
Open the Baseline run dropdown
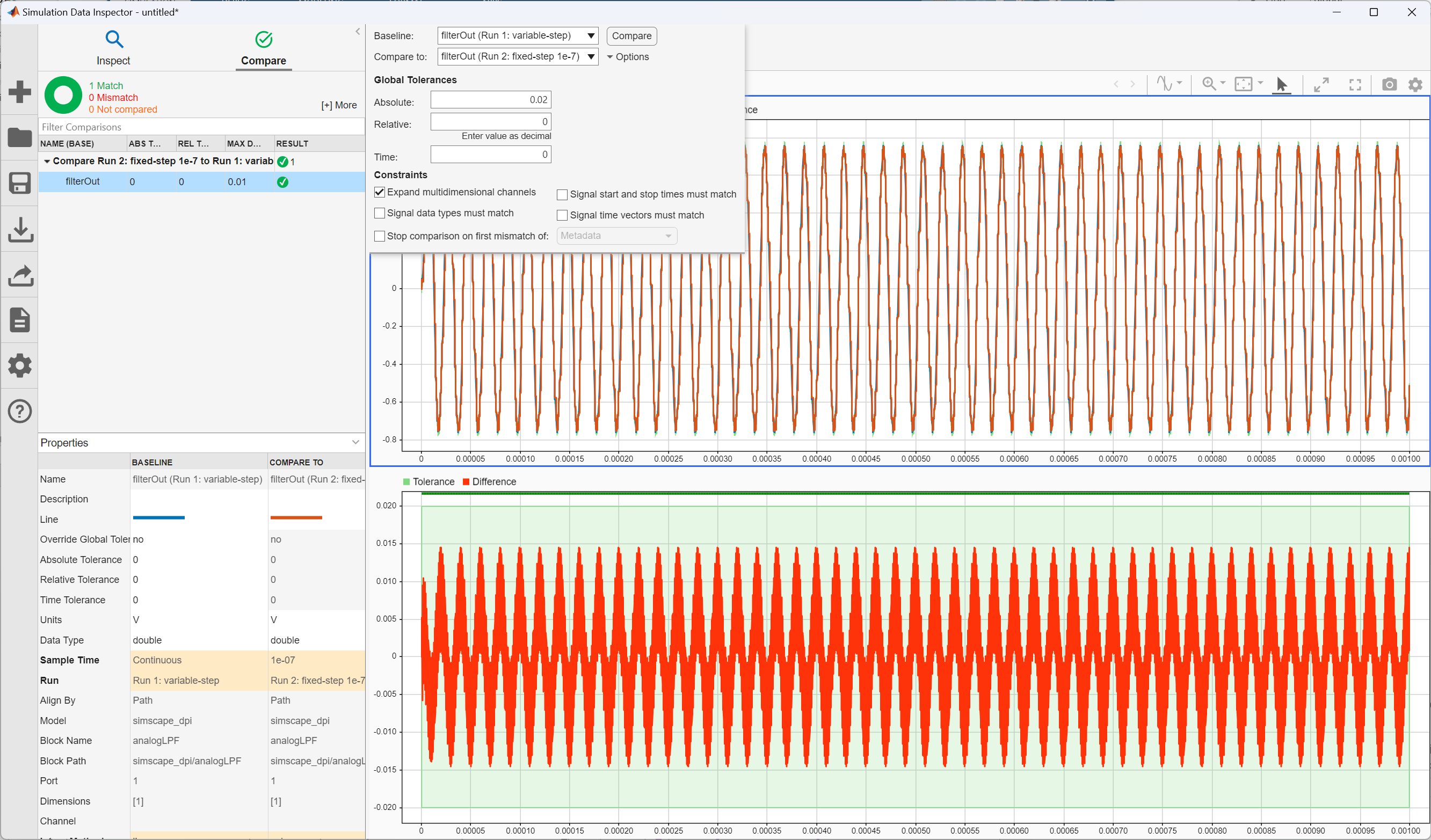[591, 35]
